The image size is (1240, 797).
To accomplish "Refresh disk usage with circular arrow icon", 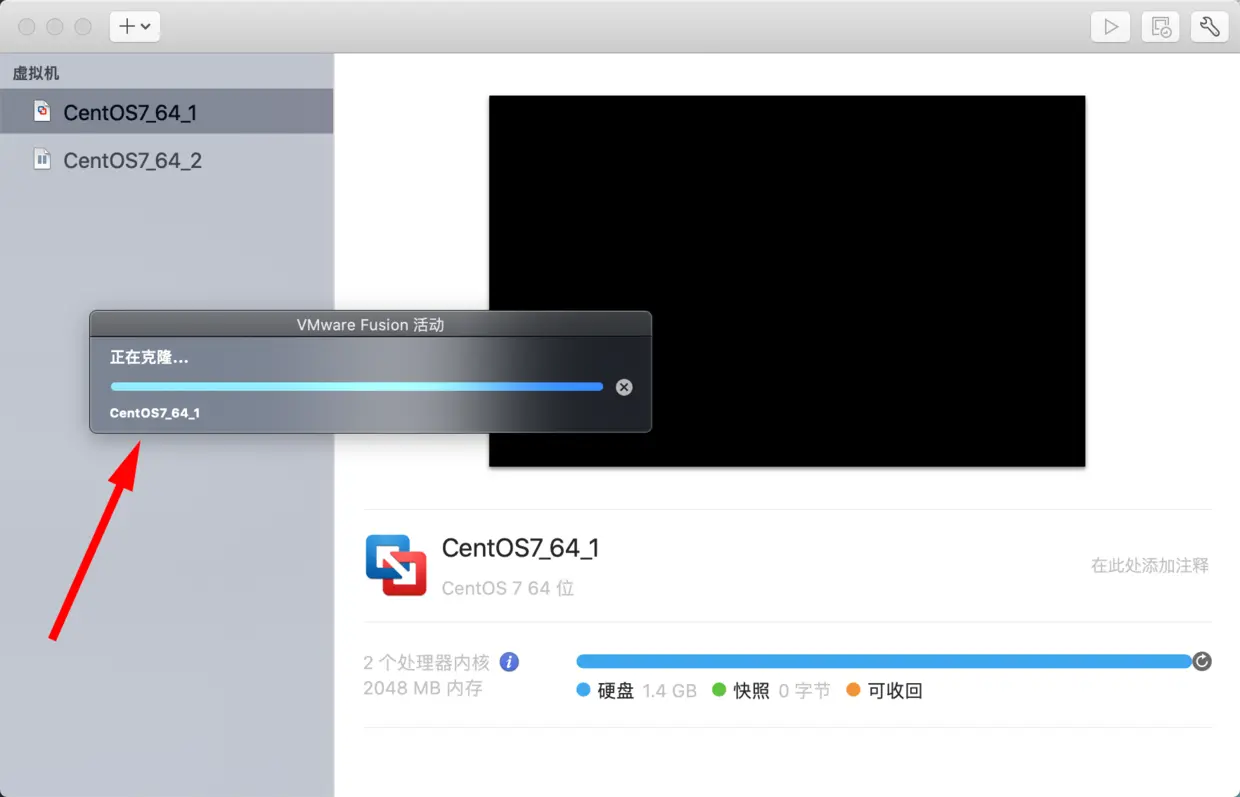I will tap(1202, 661).
